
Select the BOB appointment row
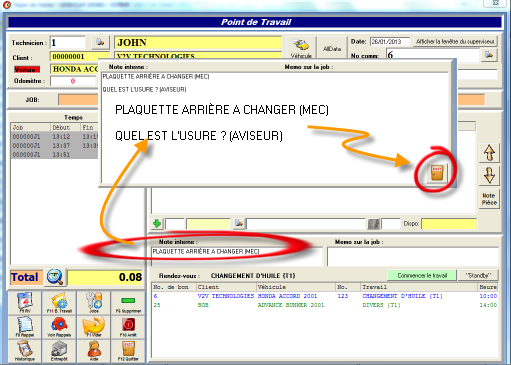[325, 305]
